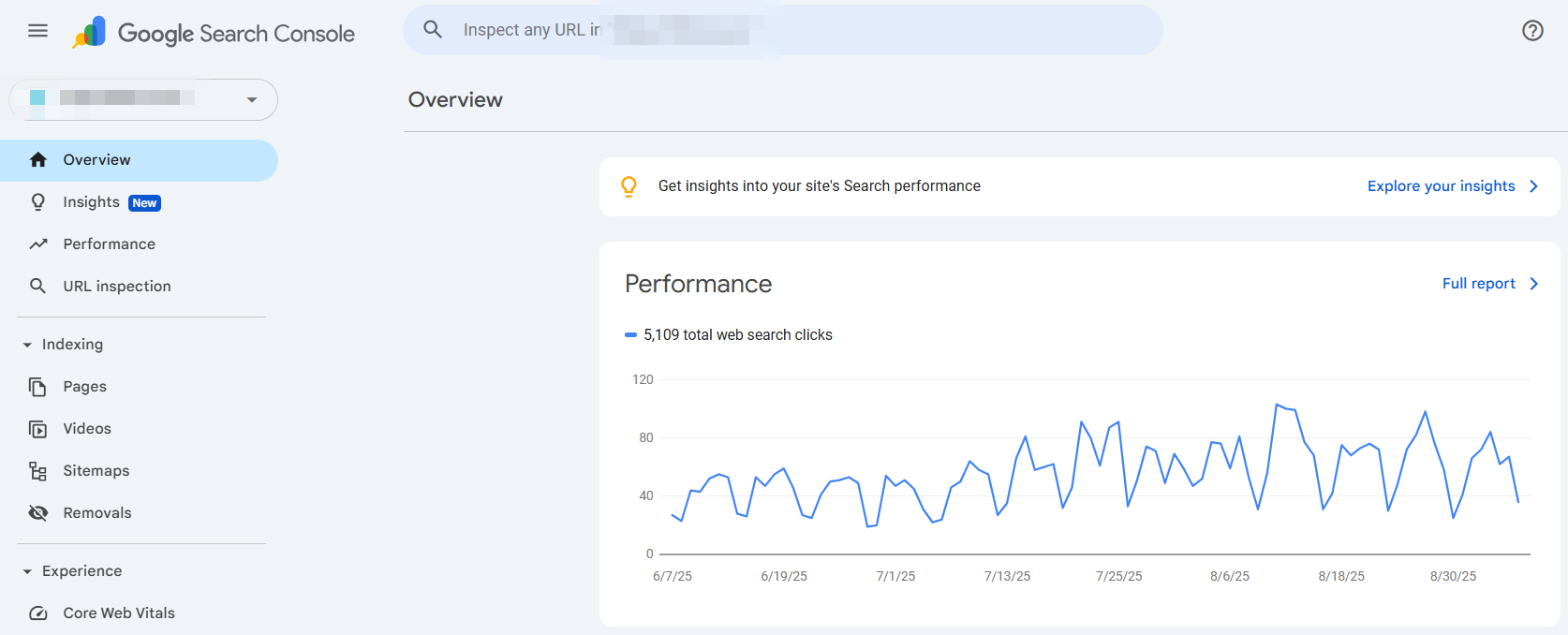1568x635 pixels.
Task: Click the highest peak on the clicks chart
Action: click(1277, 405)
